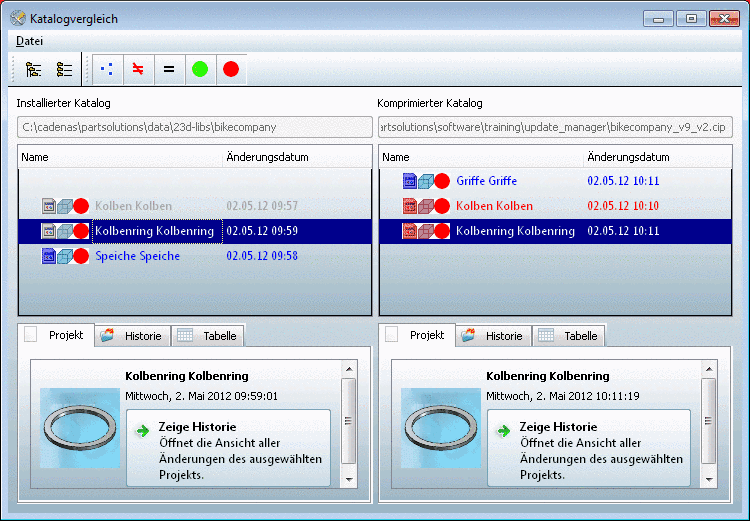Viewport: 750px width, 521px height.
Task: Click red cube icon of right Kolben Kolben
Action: click(x=426, y=206)
